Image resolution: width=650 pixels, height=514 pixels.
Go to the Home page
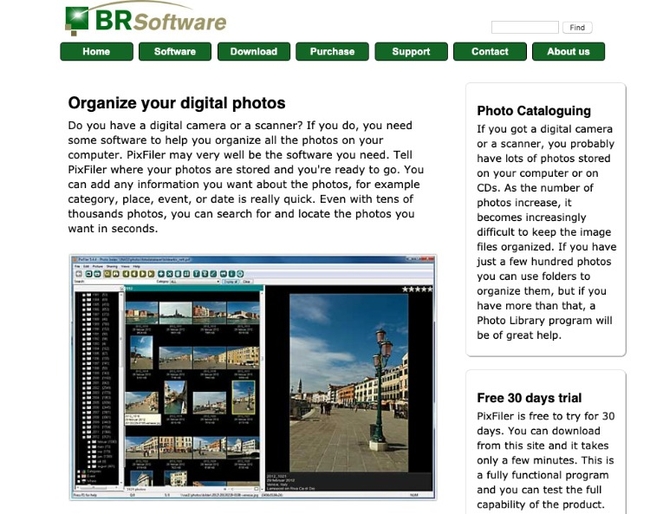[97, 51]
